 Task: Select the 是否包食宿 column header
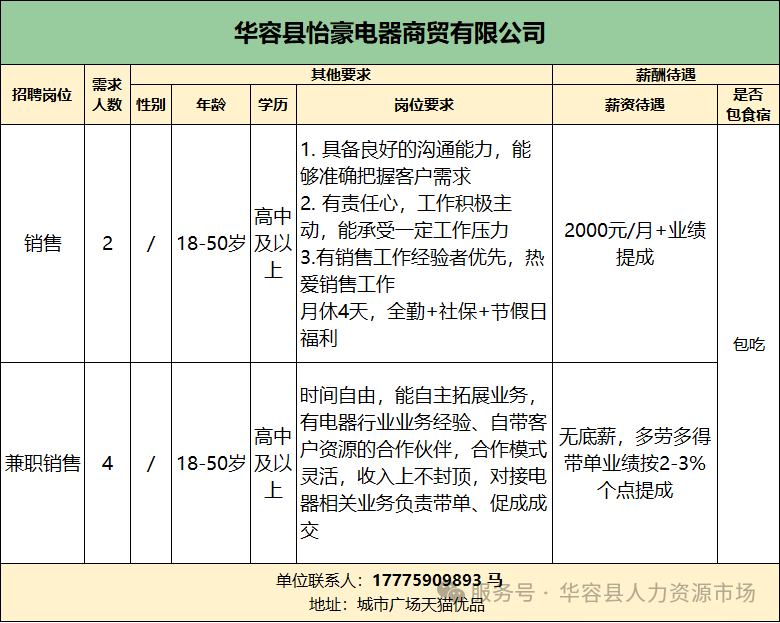[748, 104]
